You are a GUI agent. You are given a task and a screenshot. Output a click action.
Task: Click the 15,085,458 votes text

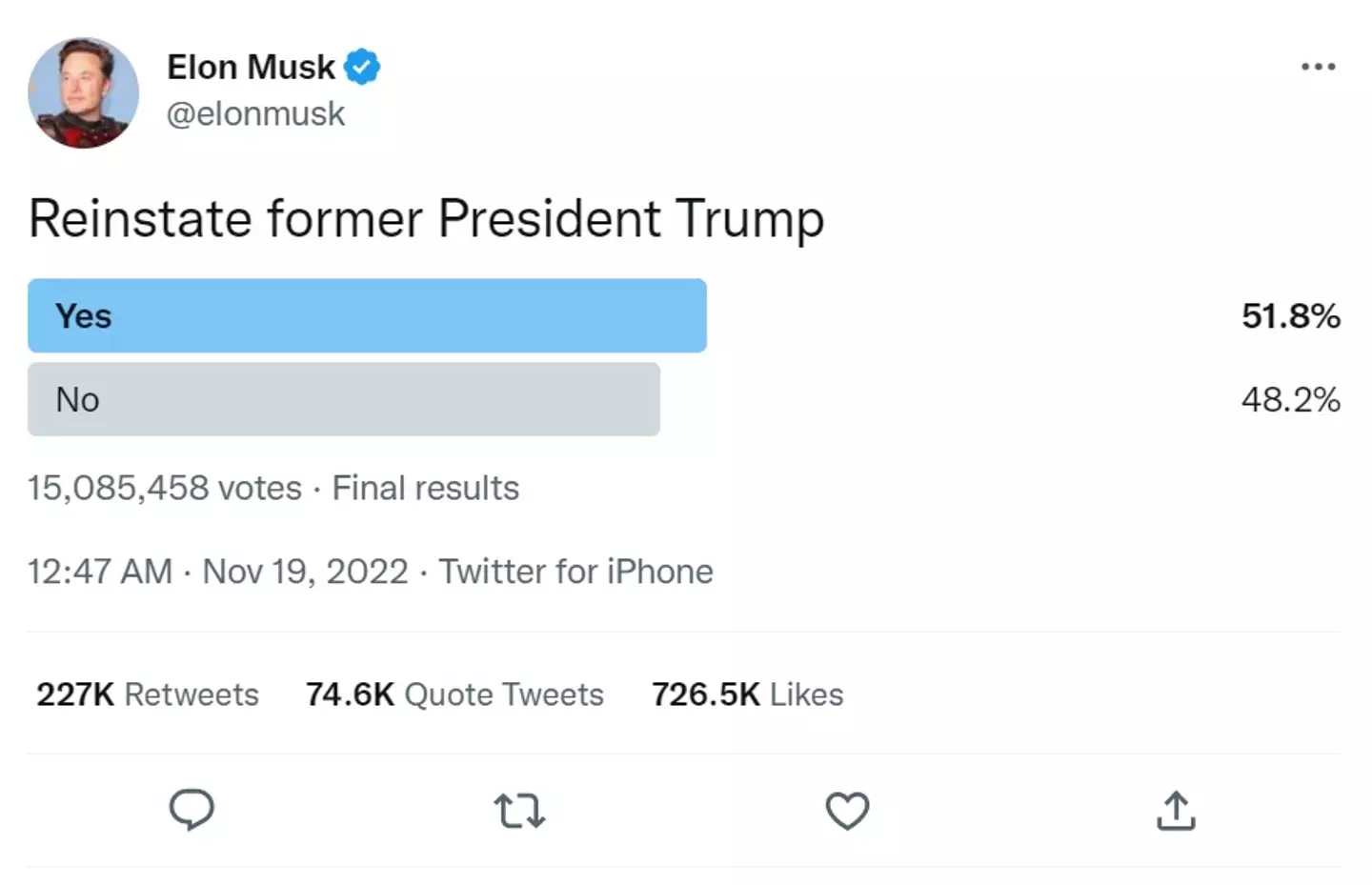(x=164, y=489)
